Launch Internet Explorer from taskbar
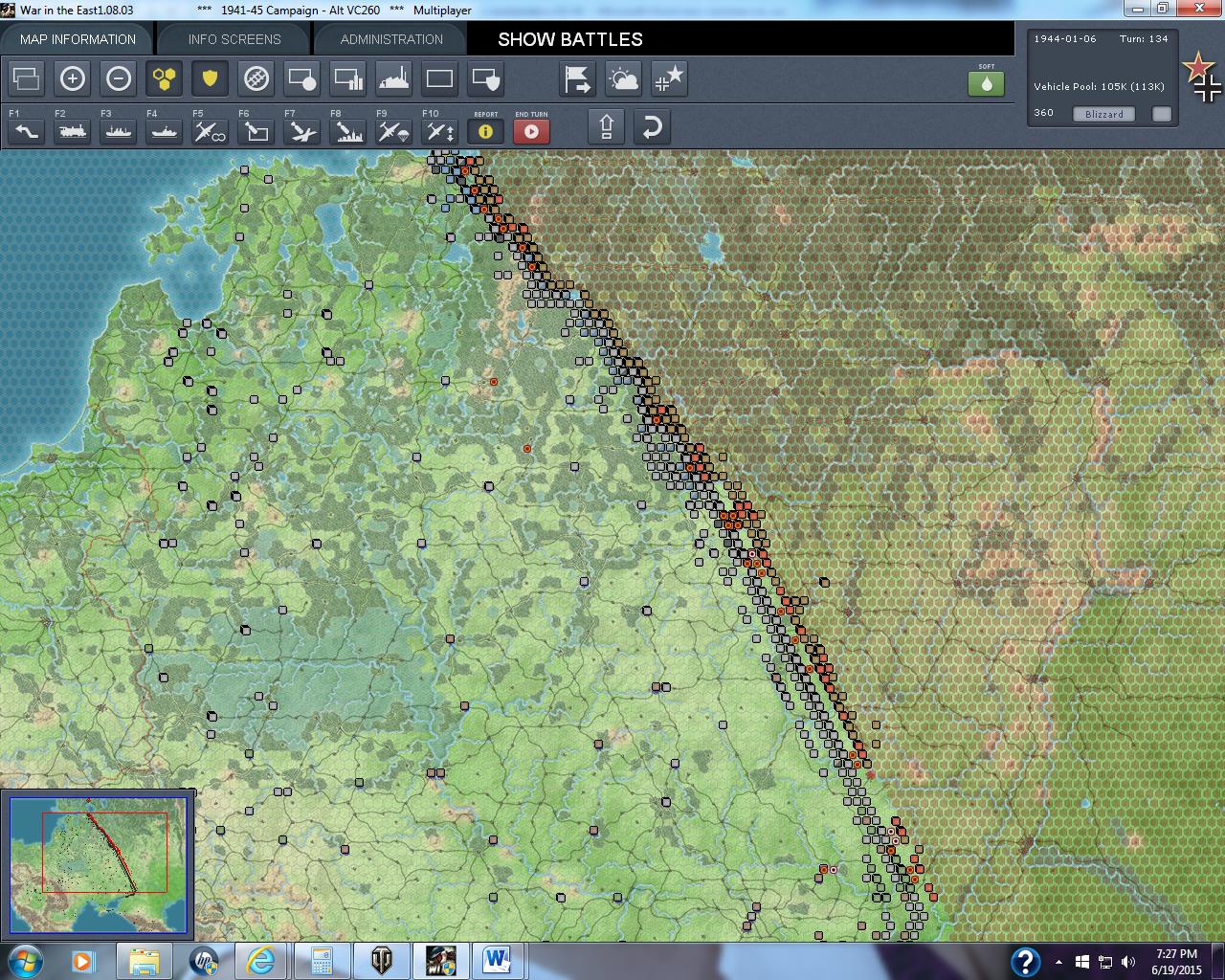The height and width of the screenshot is (980, 1225). click(x=260, y=961)
